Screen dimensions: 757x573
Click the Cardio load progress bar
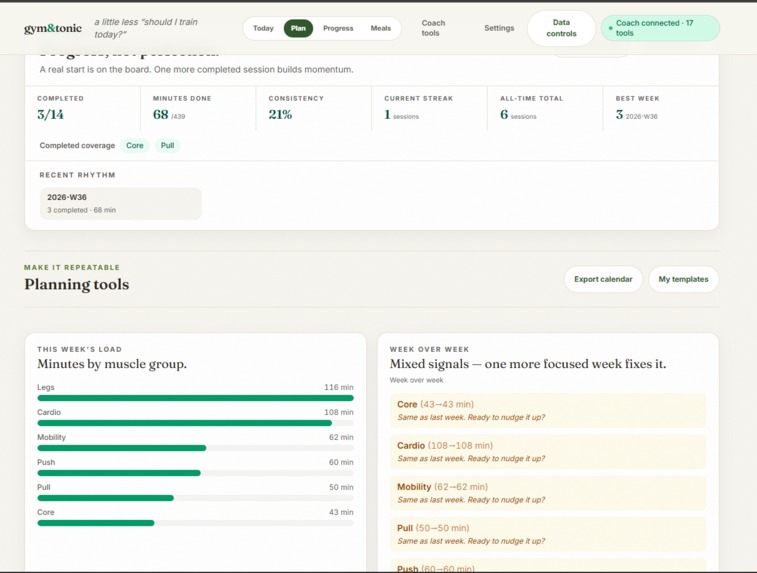pyautogui.click(x=196, y=423)
